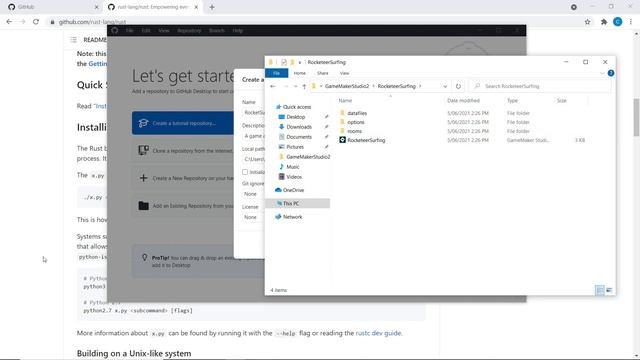Open the rustc dev guide link
The height and width of the screenshot is (360, 640).
click(x=378, y=333)
